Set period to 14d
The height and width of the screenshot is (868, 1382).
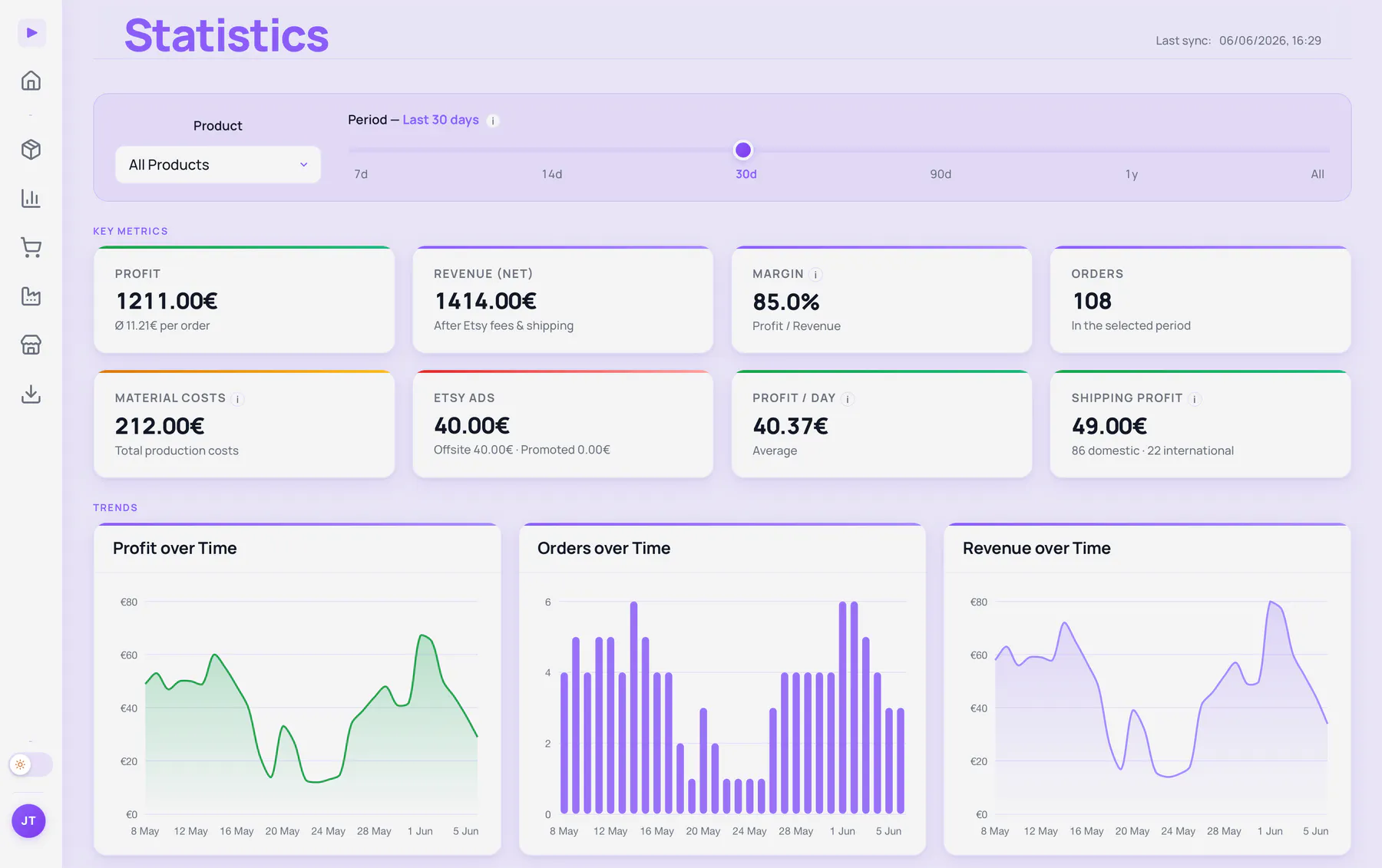552,174
